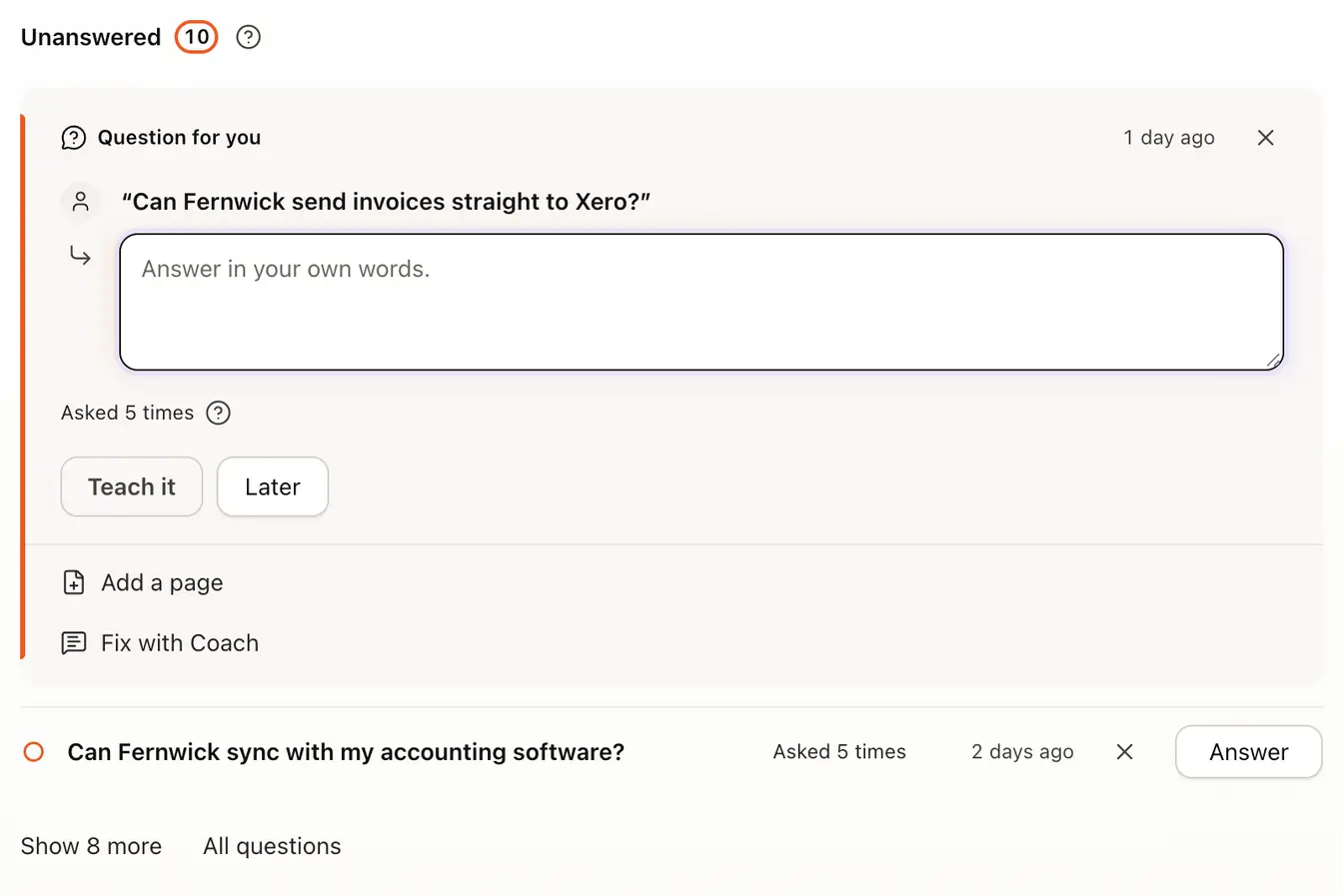Click 'Asked 5 times' in accounting question row
1343x896 pixels.
click(x=839, y=752)
